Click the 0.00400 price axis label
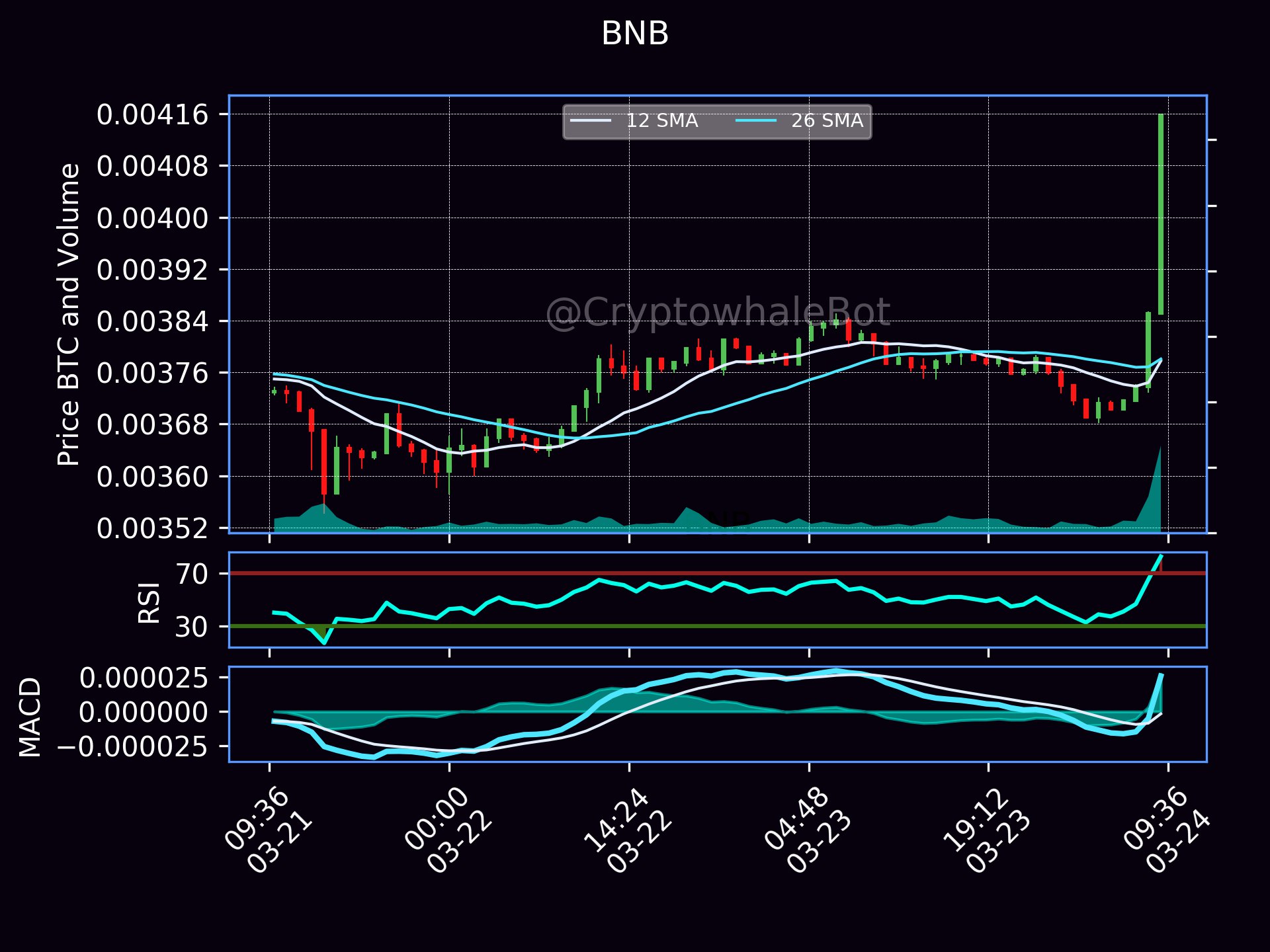This screenshot has width=1270, height=952. coord(153,218)
